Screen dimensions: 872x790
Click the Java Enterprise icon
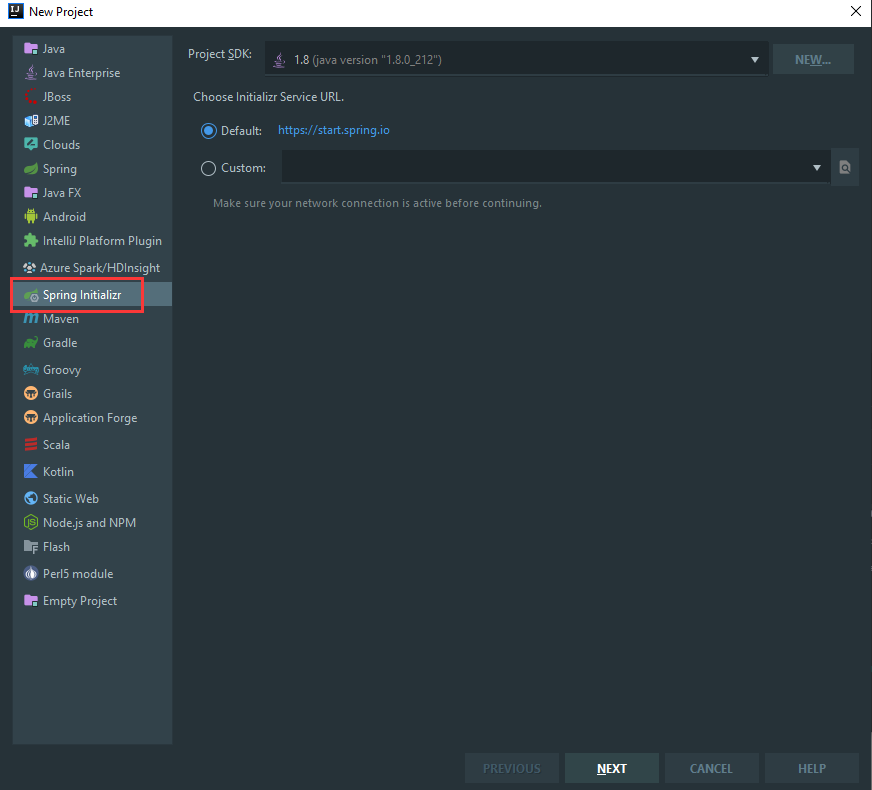[x=31, y=73]
